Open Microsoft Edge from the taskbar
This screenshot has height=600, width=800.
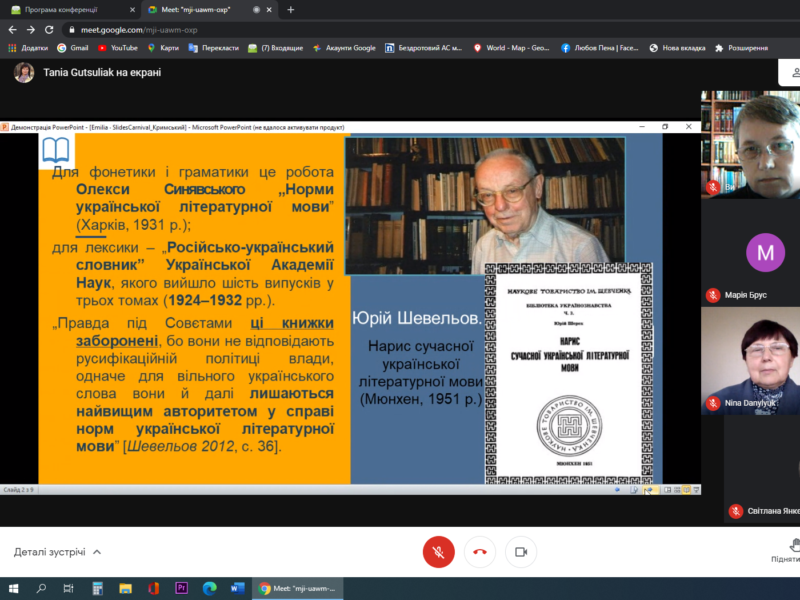(210, 588)
